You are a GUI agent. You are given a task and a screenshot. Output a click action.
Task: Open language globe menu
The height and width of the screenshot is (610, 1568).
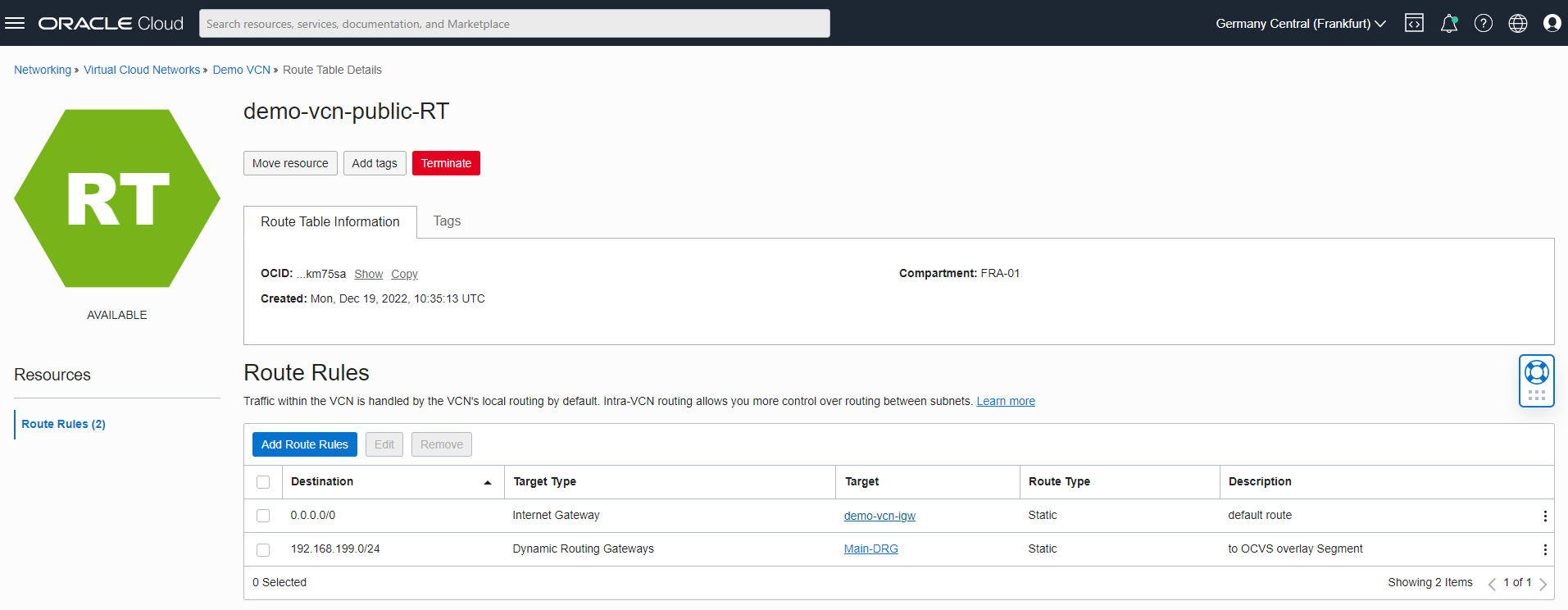click(1518, 23)
